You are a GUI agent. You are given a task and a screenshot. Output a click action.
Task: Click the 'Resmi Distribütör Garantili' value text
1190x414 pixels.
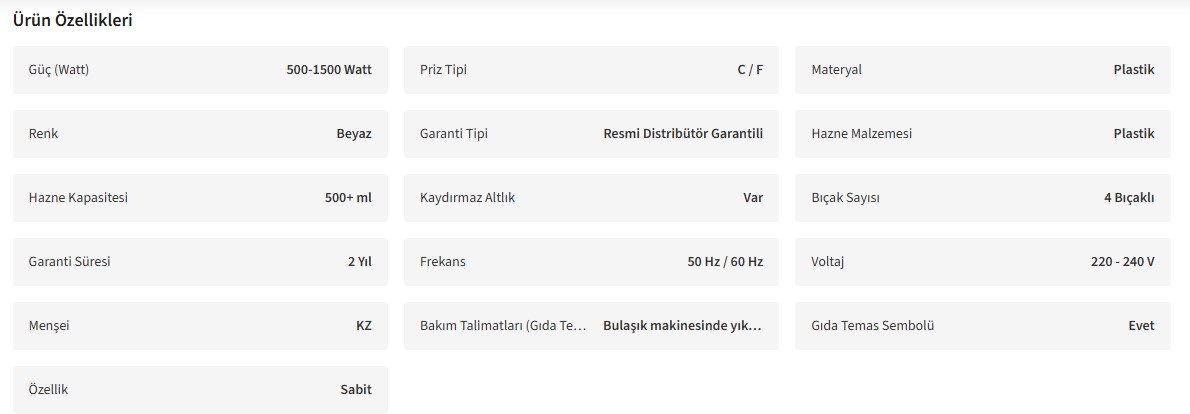pyautogui.click(x=683, y=134)
